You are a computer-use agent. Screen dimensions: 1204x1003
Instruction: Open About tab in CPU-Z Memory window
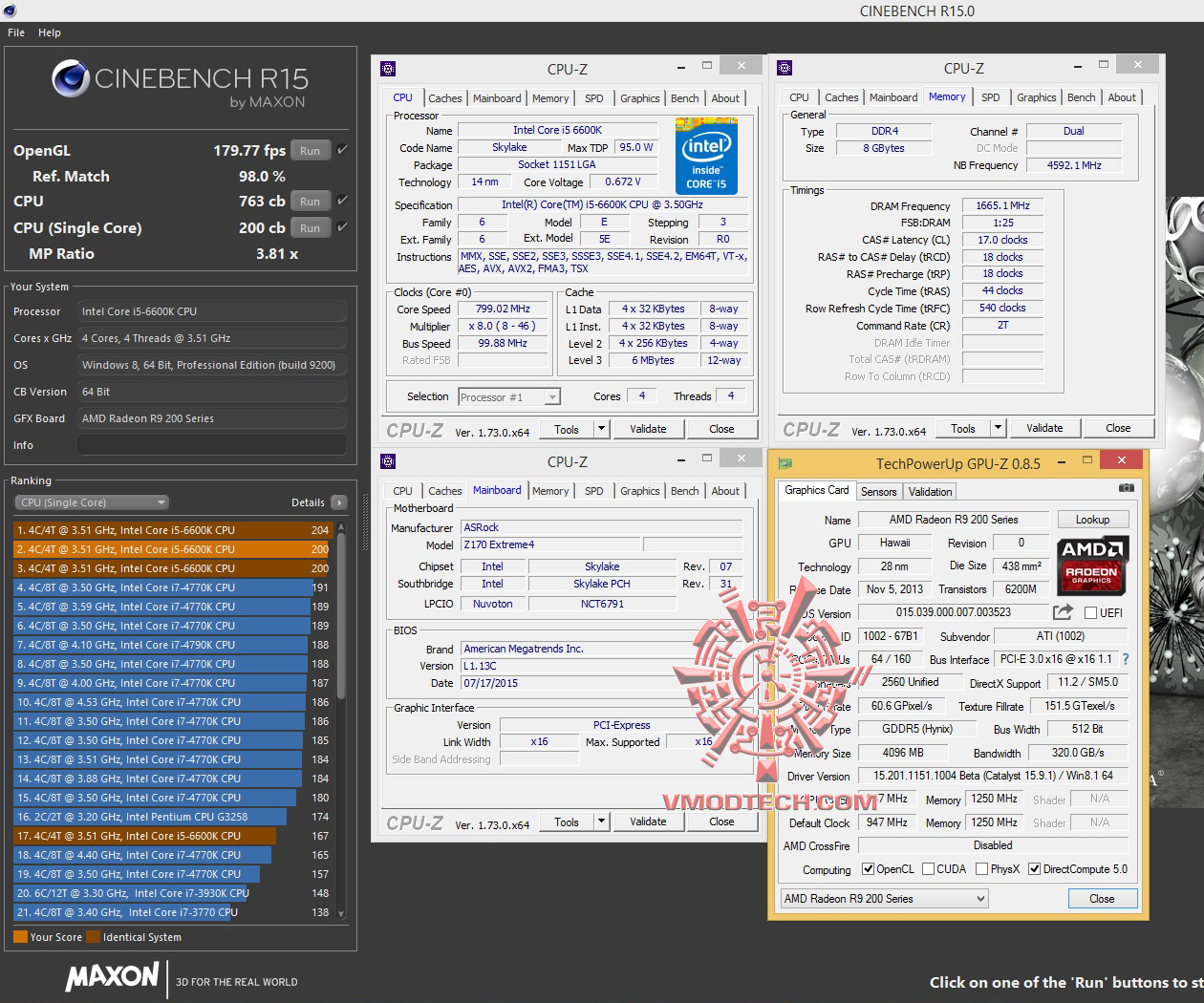[1122, 97]
